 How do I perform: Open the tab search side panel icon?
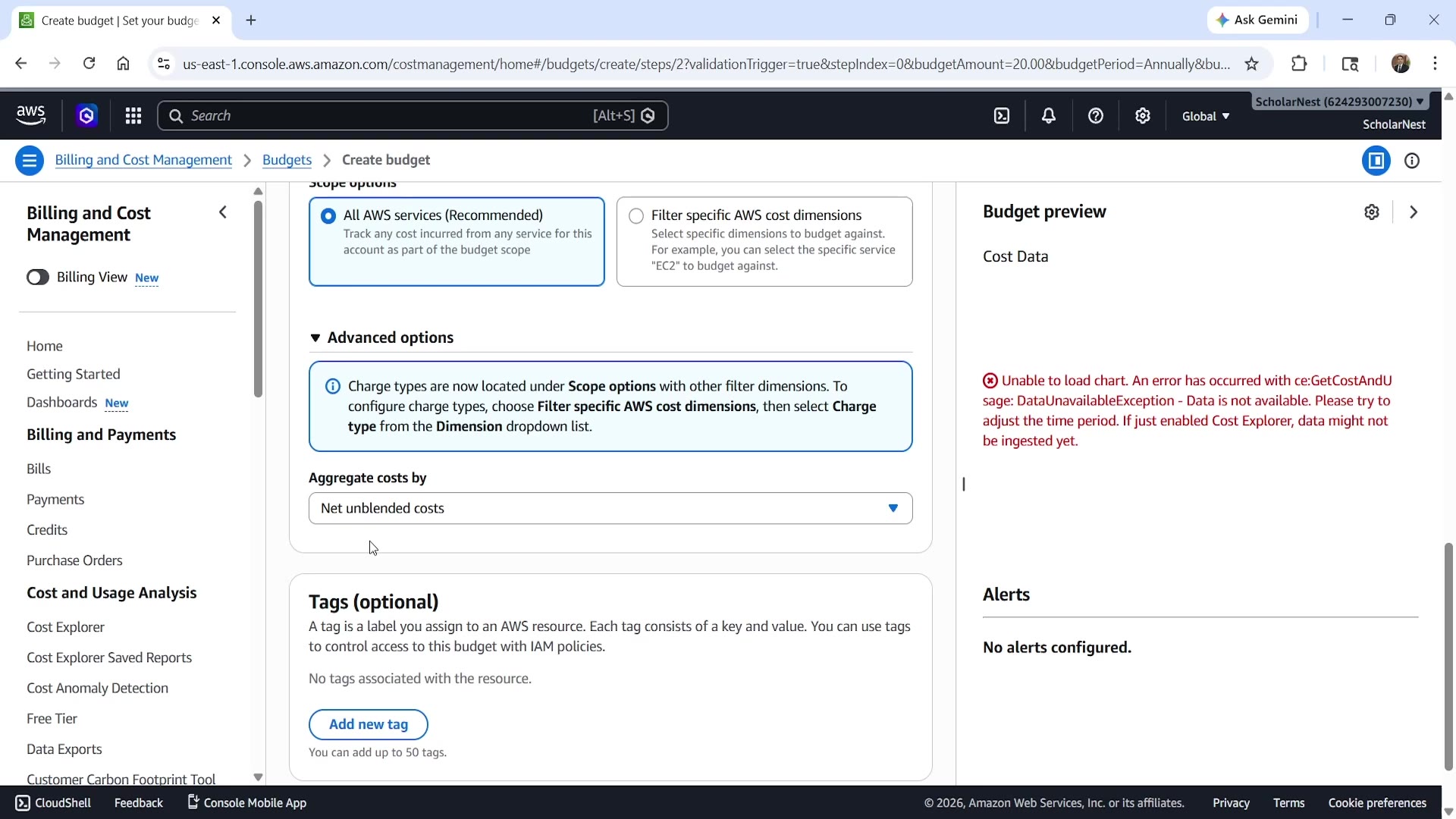(1350, 64)
